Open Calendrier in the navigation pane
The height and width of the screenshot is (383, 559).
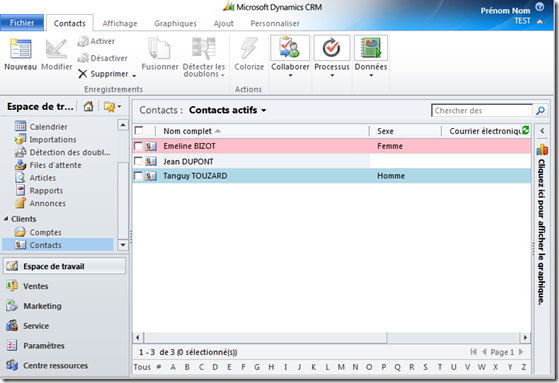point(41,127)
